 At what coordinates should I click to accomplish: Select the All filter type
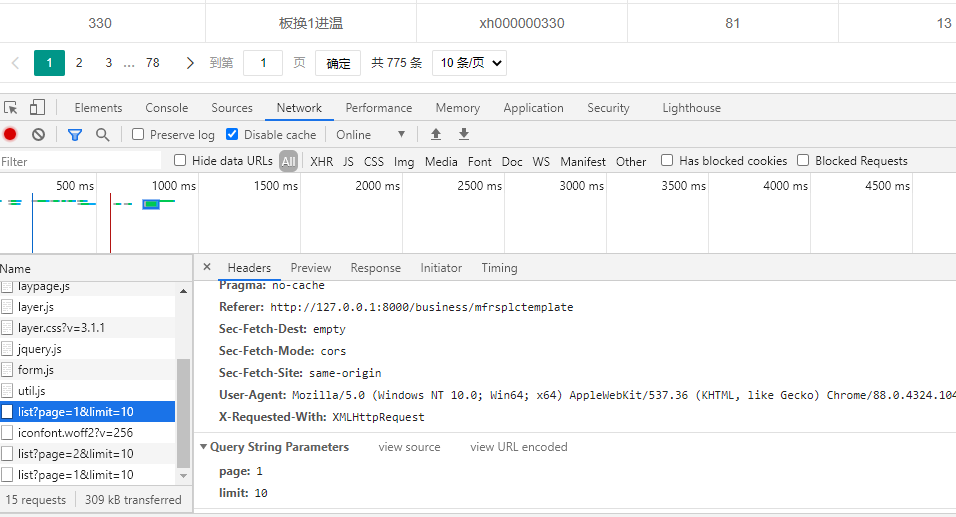pos(288,162)
